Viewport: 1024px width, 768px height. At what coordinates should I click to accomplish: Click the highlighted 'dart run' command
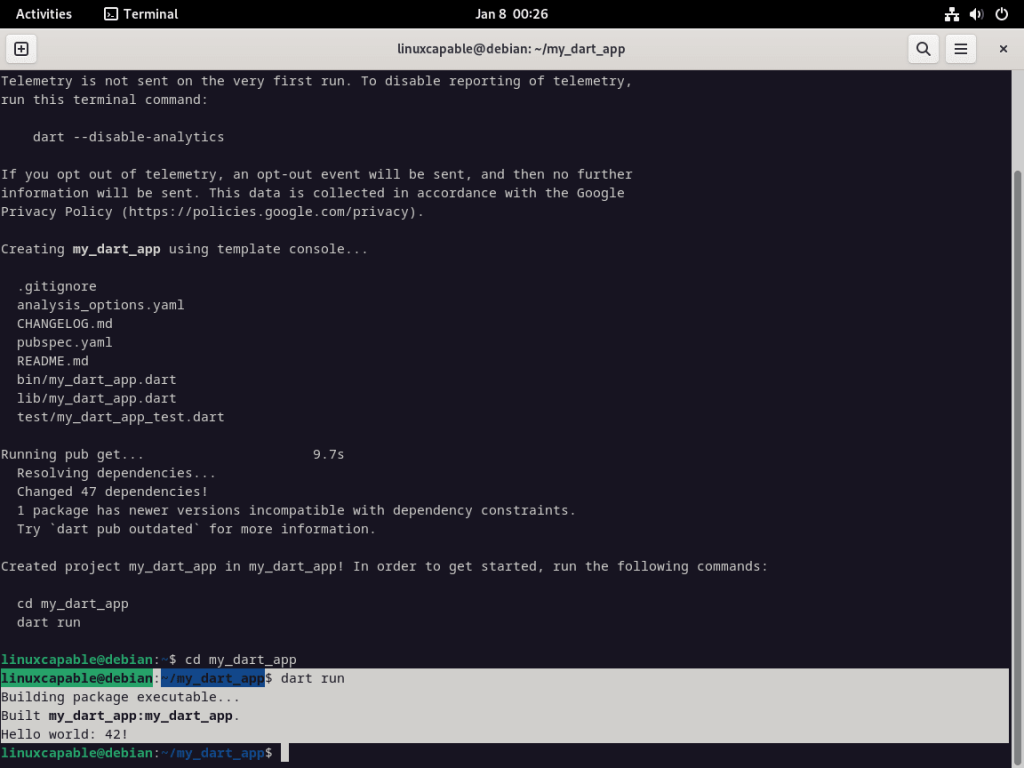point(313,679)
